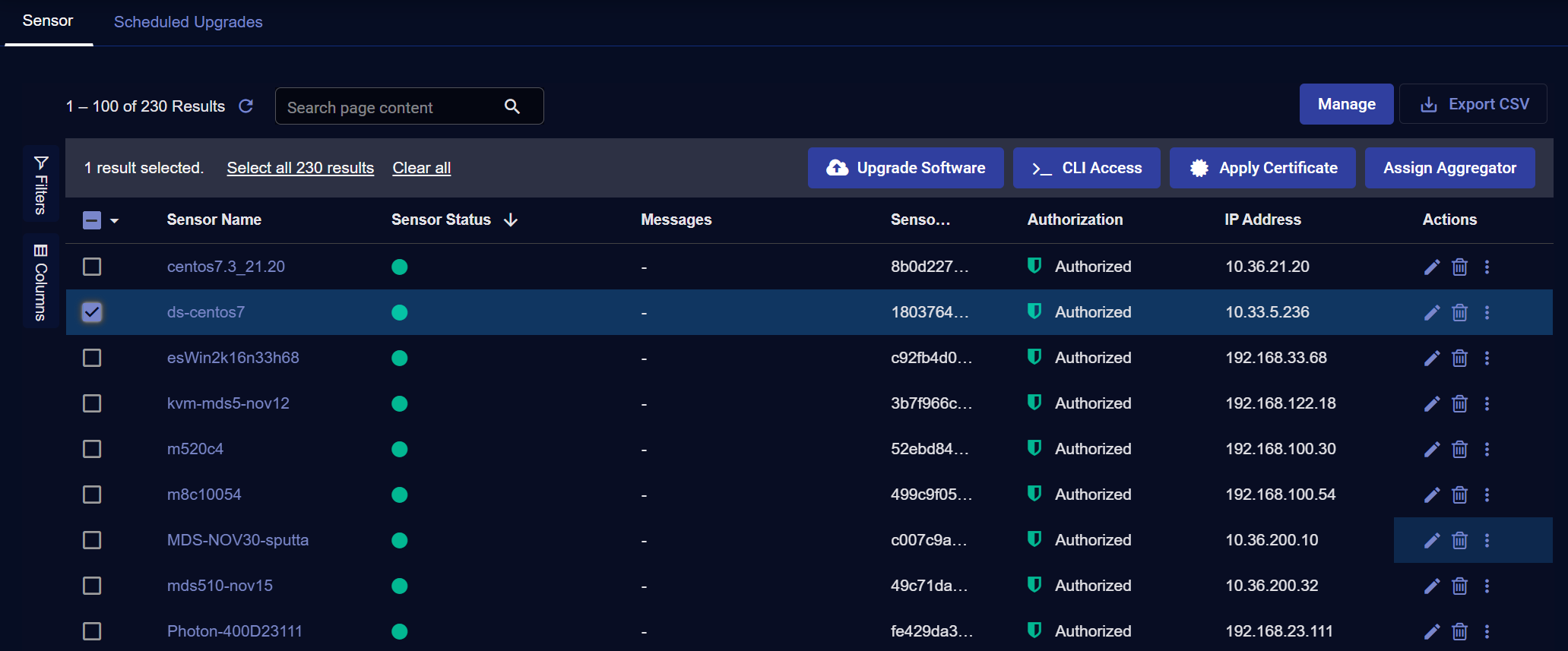The image size is (1568, 651).
Task: Select the kvm-mds5-nov12 row checkbox
Action: (92, 403)
